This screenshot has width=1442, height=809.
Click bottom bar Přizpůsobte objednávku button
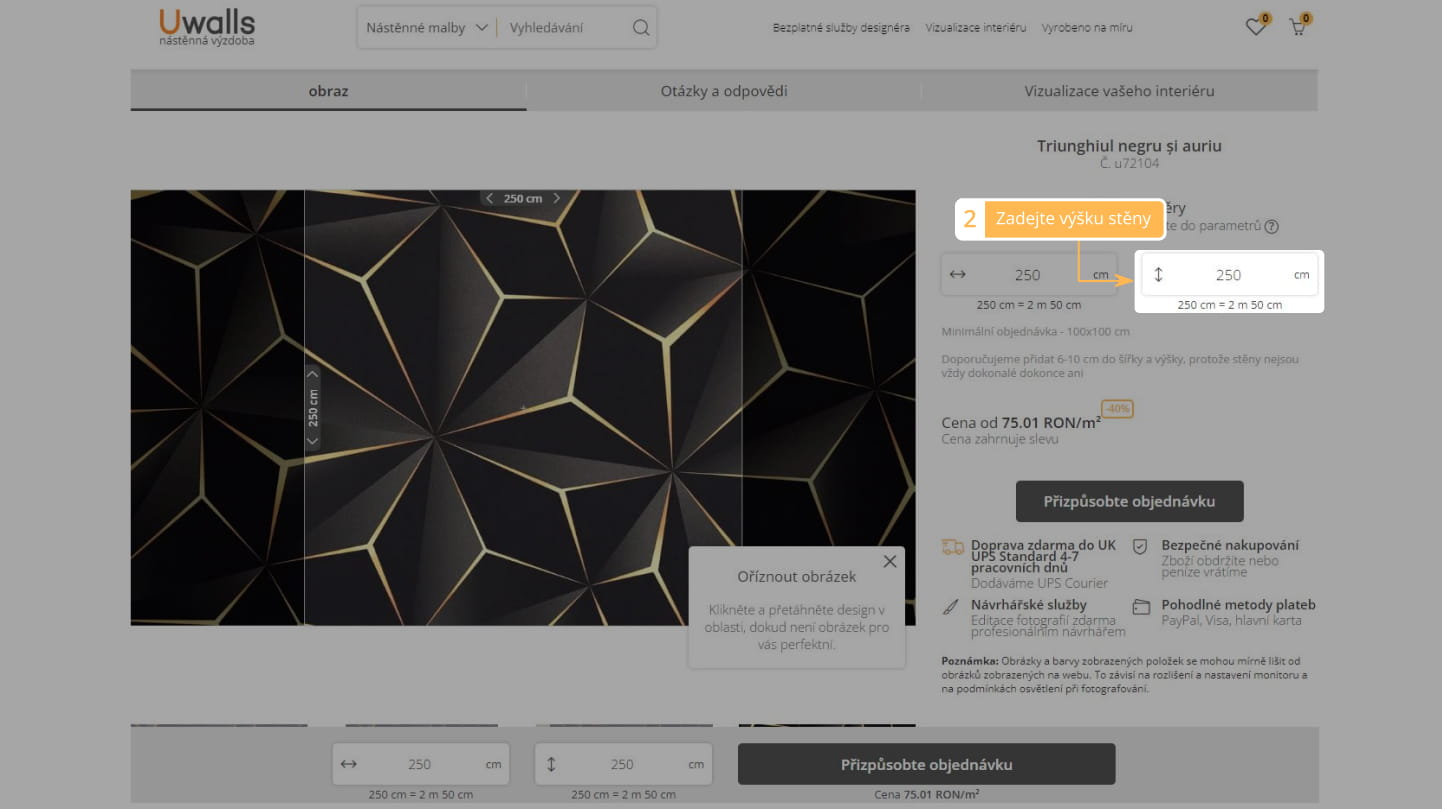926,764
